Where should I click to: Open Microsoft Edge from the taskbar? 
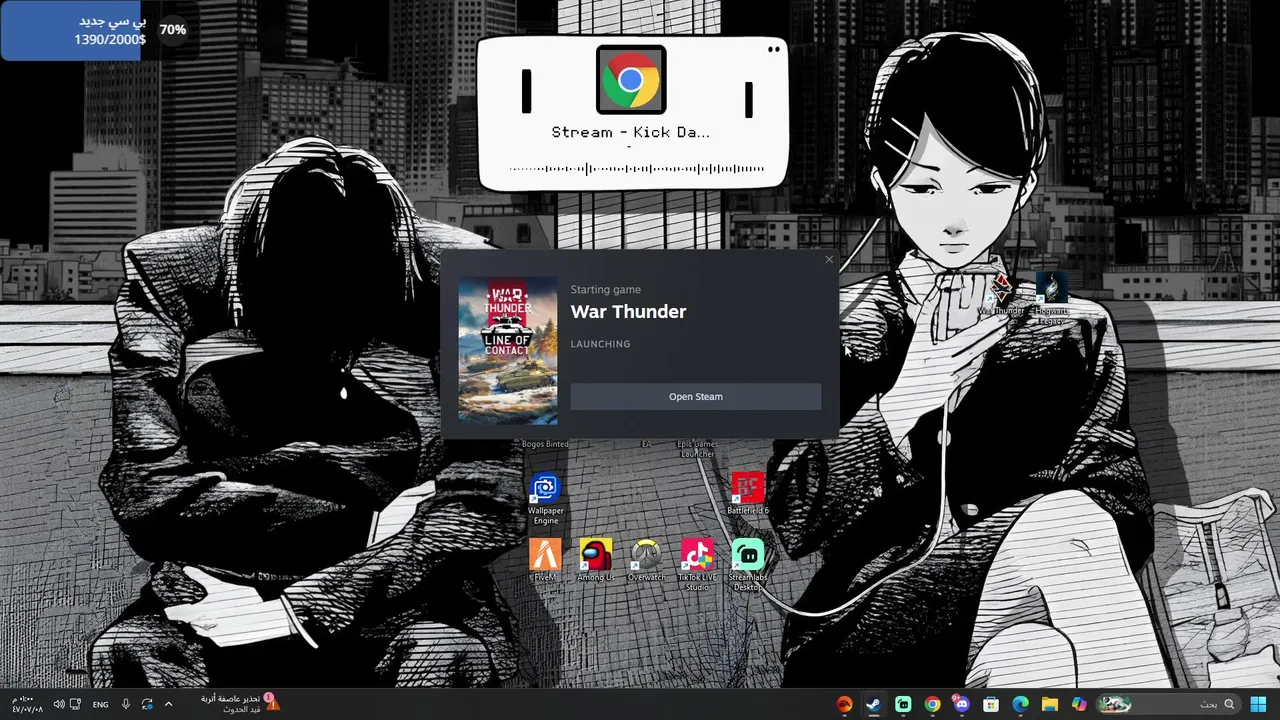point(1020,704)
